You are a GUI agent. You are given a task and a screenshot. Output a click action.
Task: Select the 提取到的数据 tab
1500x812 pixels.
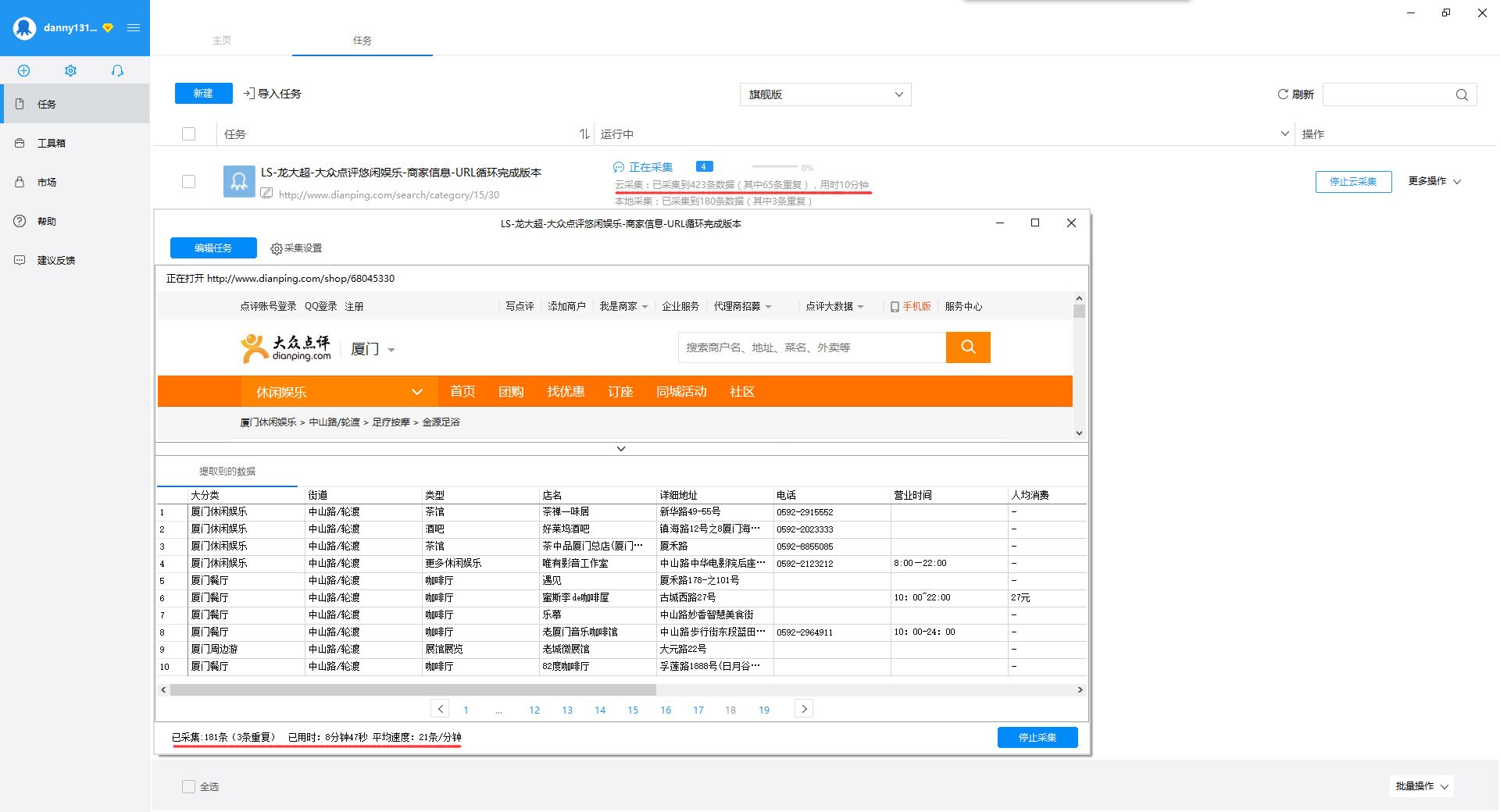click(x=227, y=471)
